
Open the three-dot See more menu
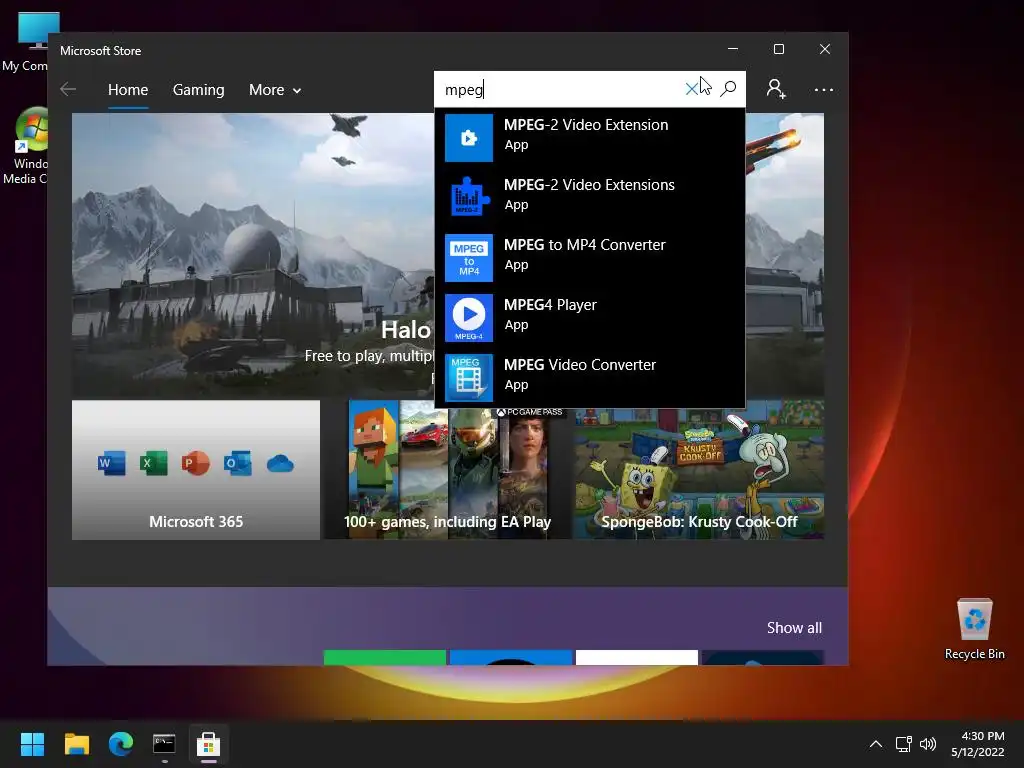pos(824,89)
